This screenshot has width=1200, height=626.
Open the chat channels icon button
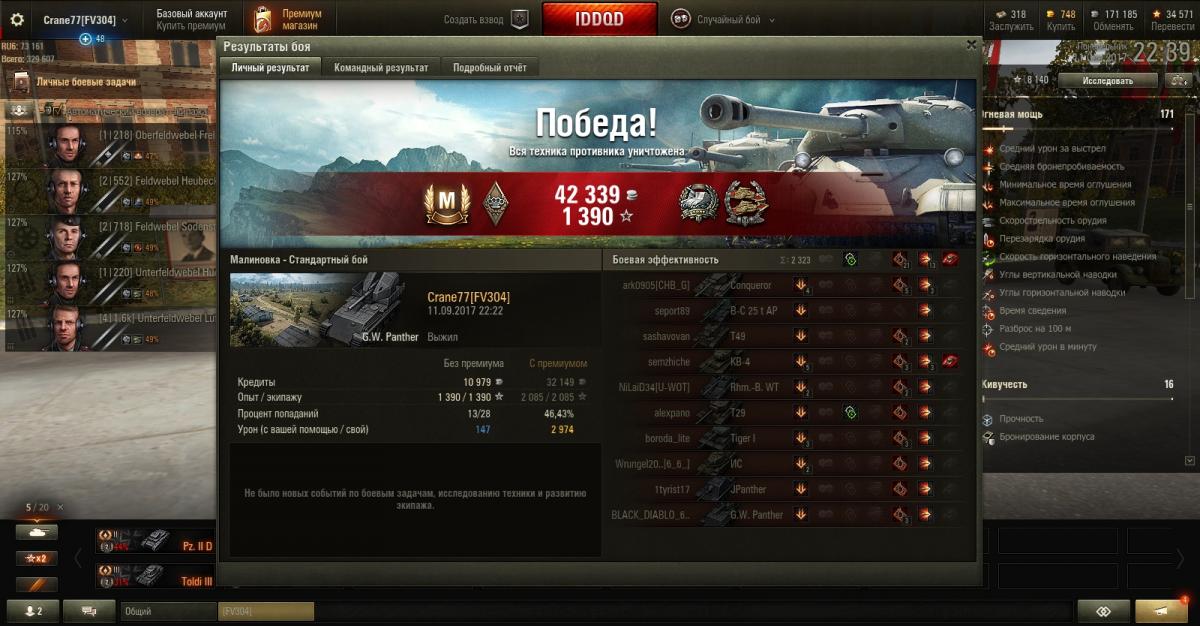[89, 611]
